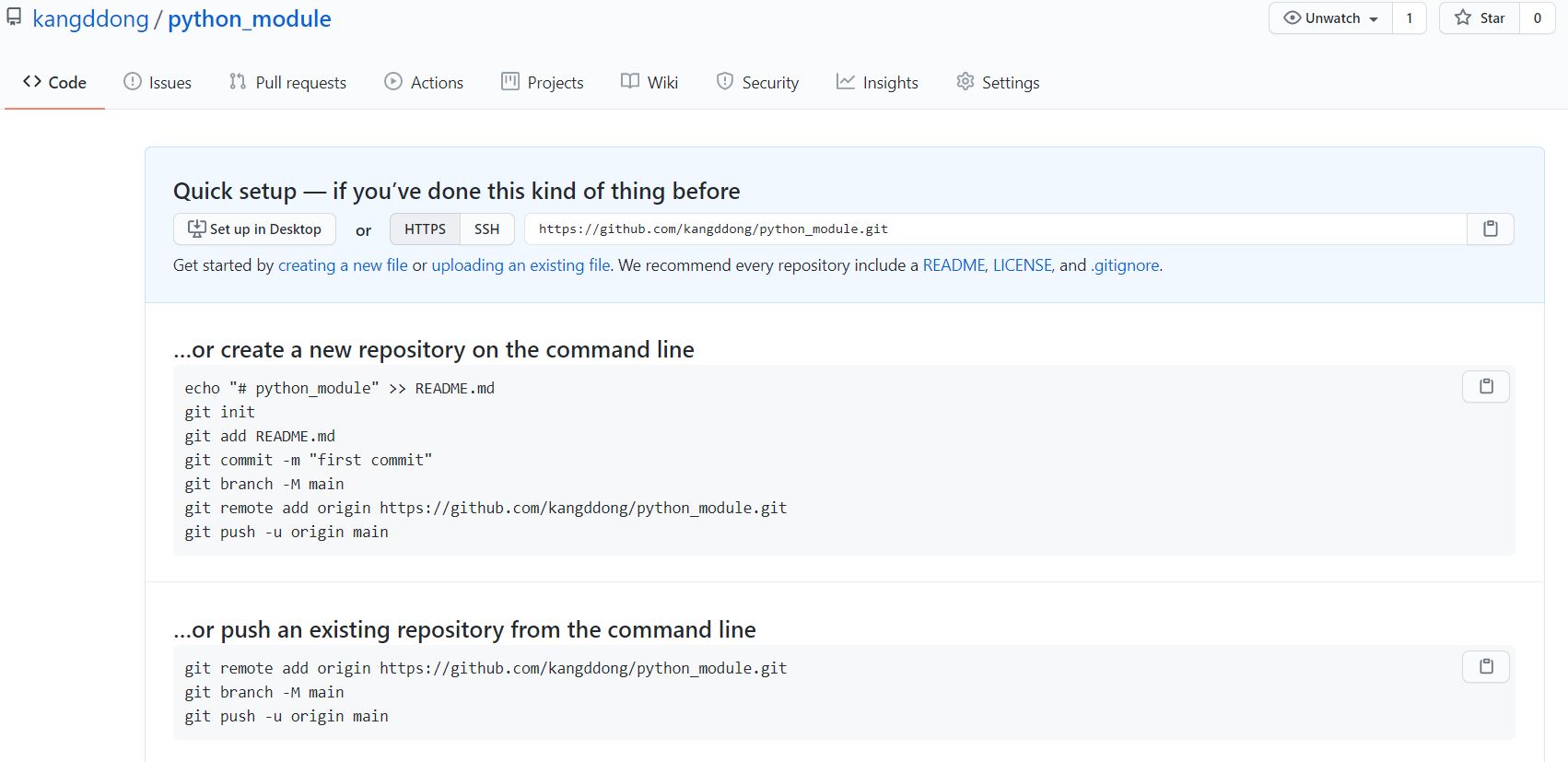Open the .gitignore link
The height and width of the screenshot is (762, 1568).
point(1125,265)
